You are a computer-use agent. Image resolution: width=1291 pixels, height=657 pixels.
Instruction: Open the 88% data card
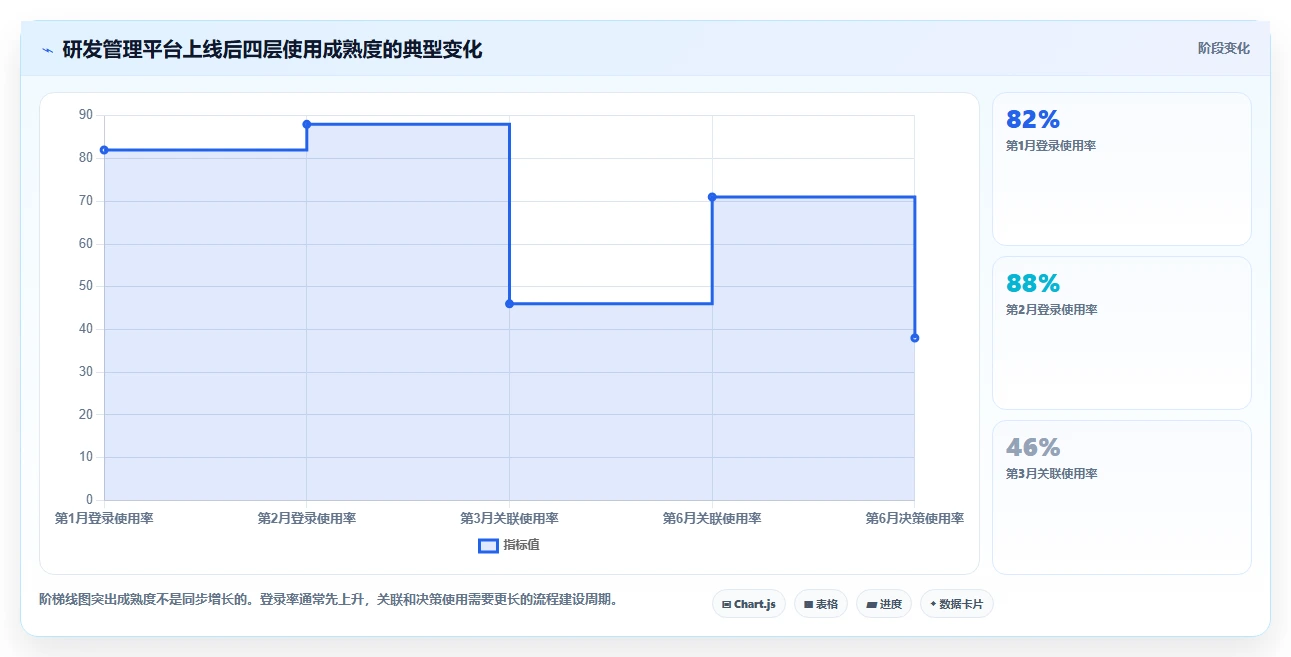point(1122,333)
